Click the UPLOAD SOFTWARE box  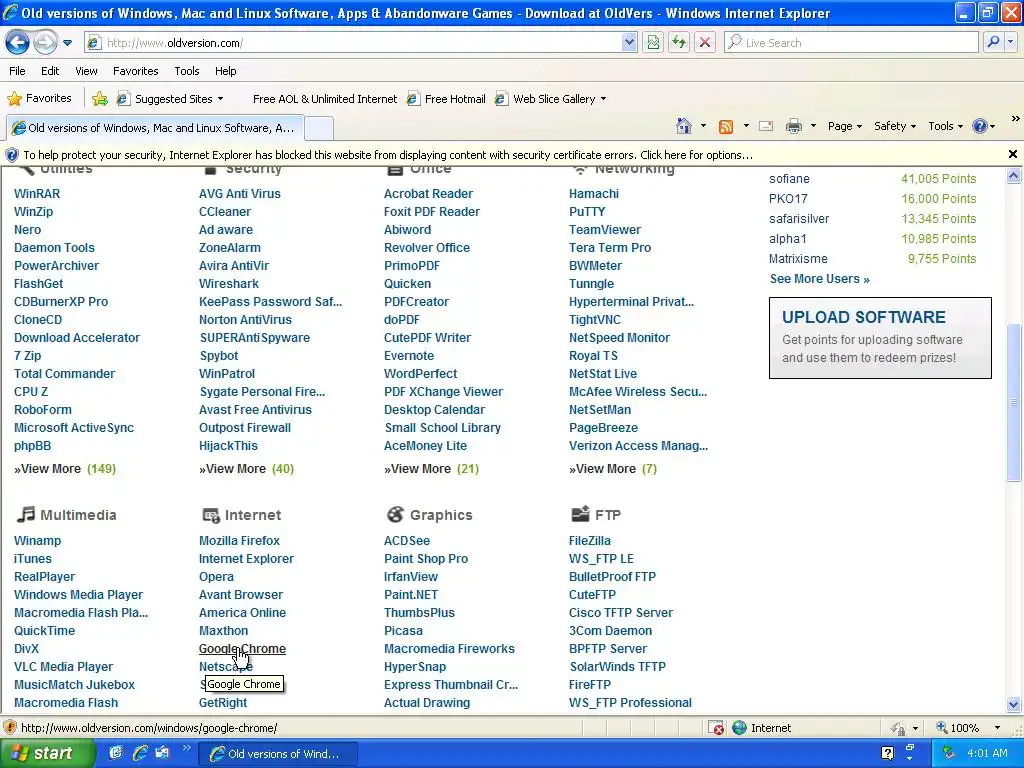[x=880, y=338]
